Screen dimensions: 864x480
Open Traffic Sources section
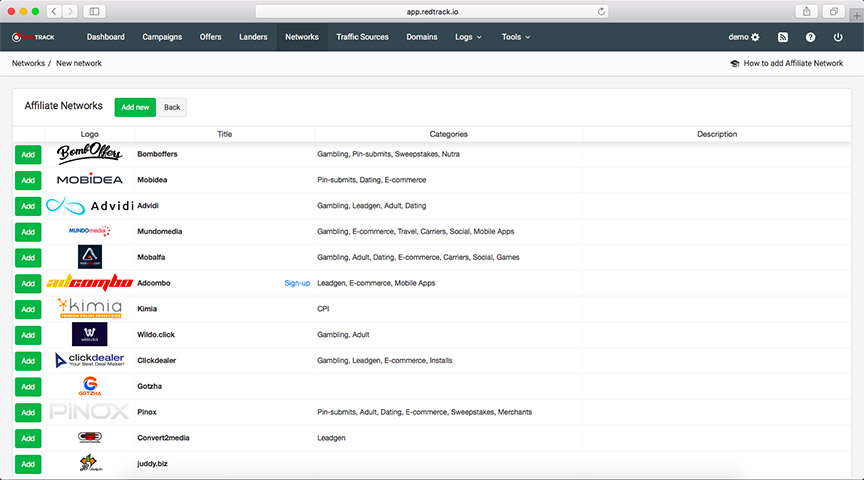[363, 37]
